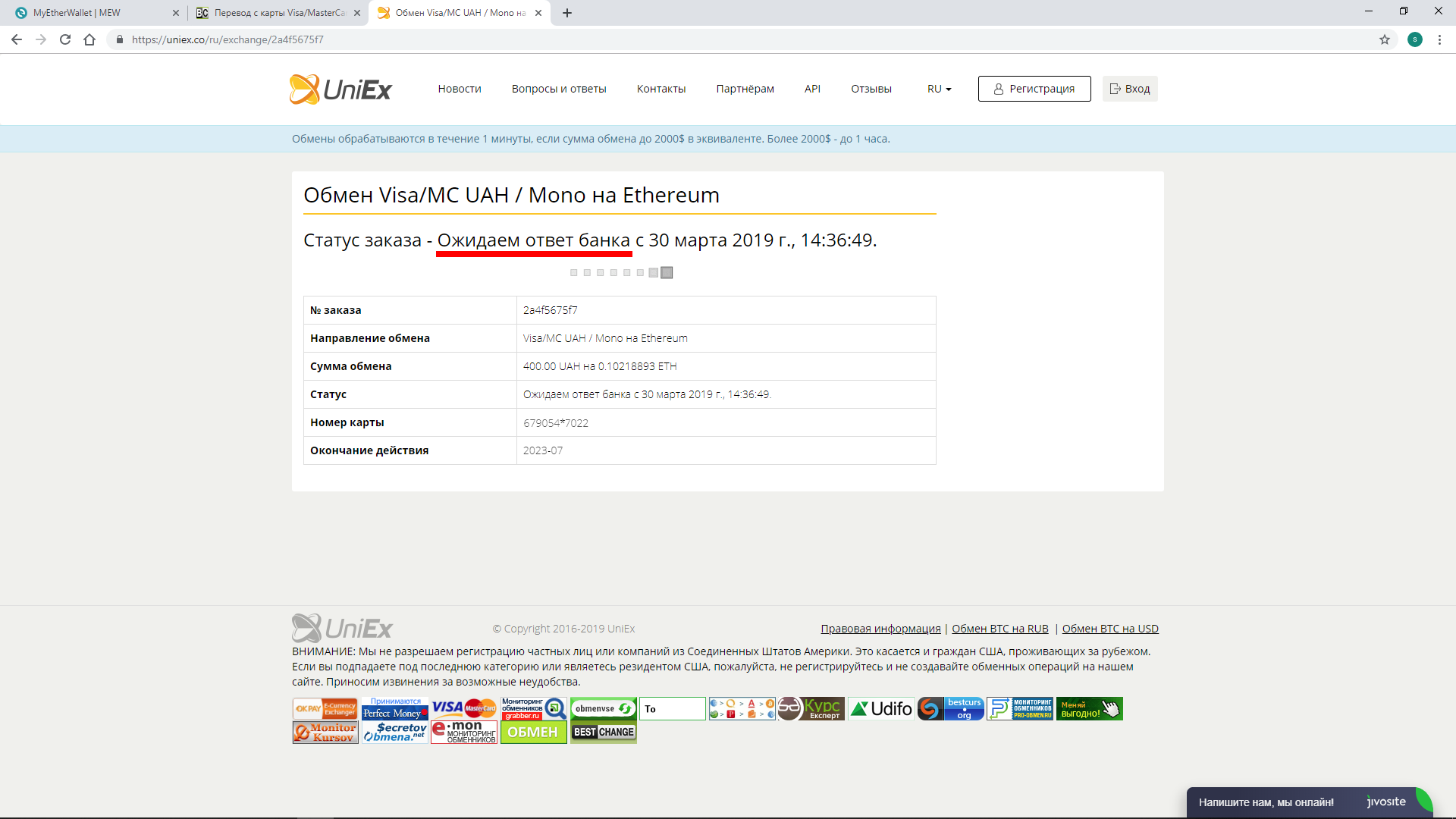Open the Отзывы reviews page

[x=871, y=89]
